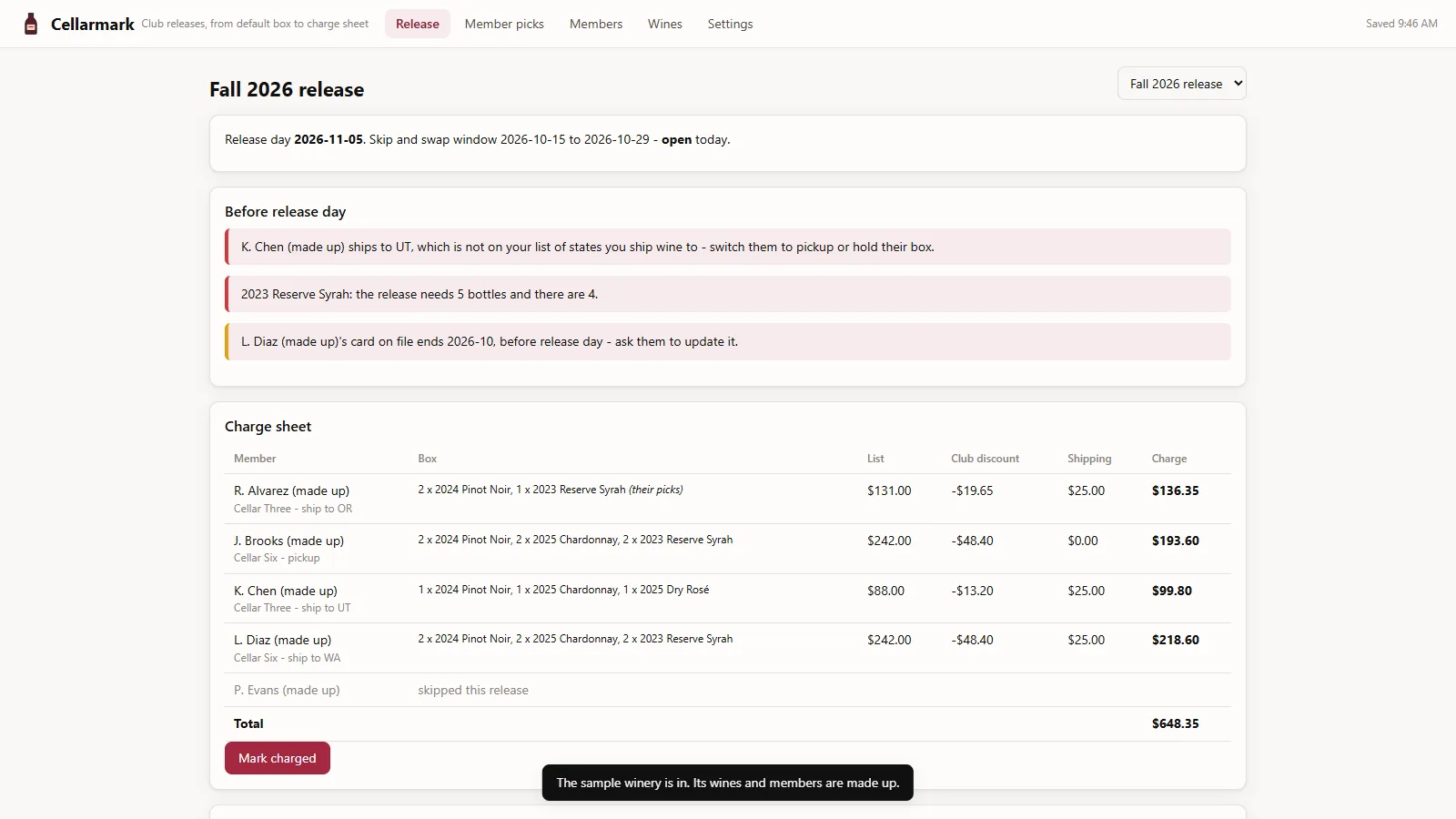1456x819 pixels.
Task: Select the charge amount $218.60
Action: pos(1176,640)
